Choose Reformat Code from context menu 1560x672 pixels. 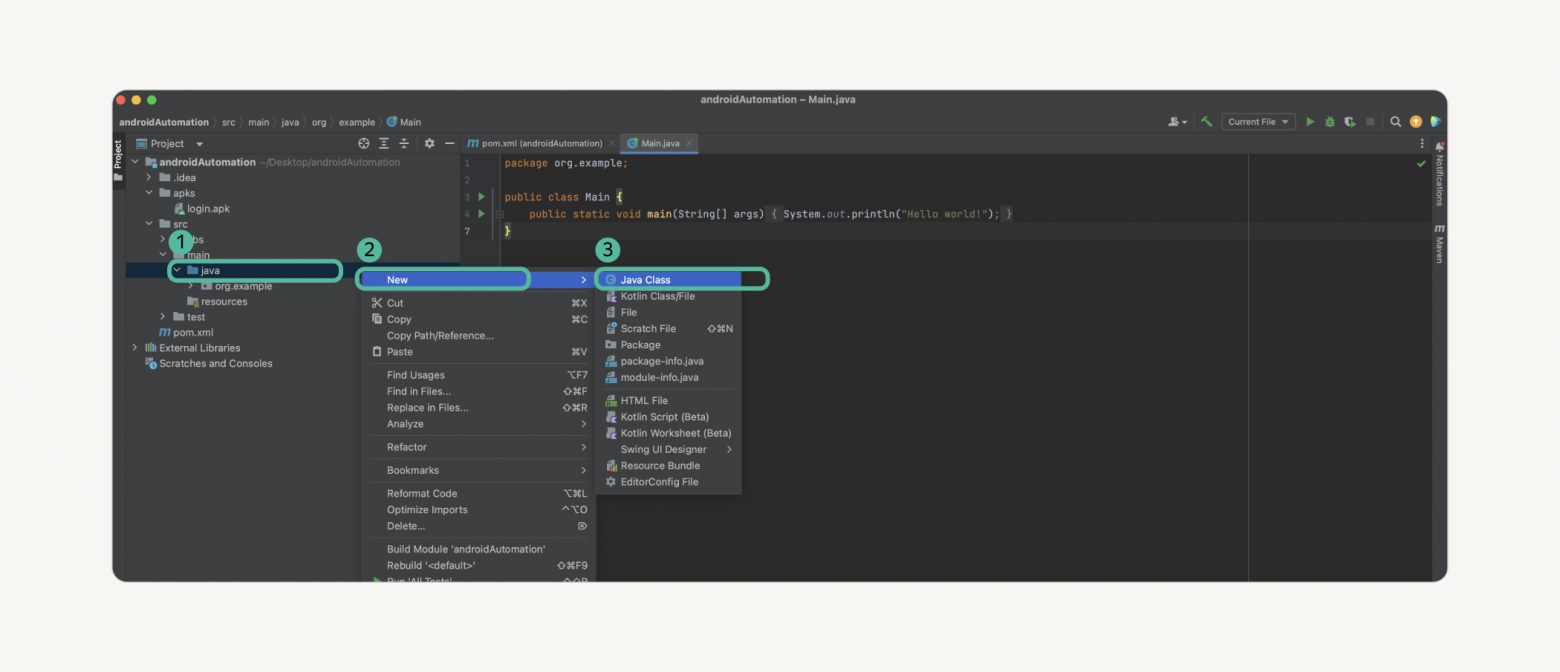pyautogui.click(x=478, y=493)
